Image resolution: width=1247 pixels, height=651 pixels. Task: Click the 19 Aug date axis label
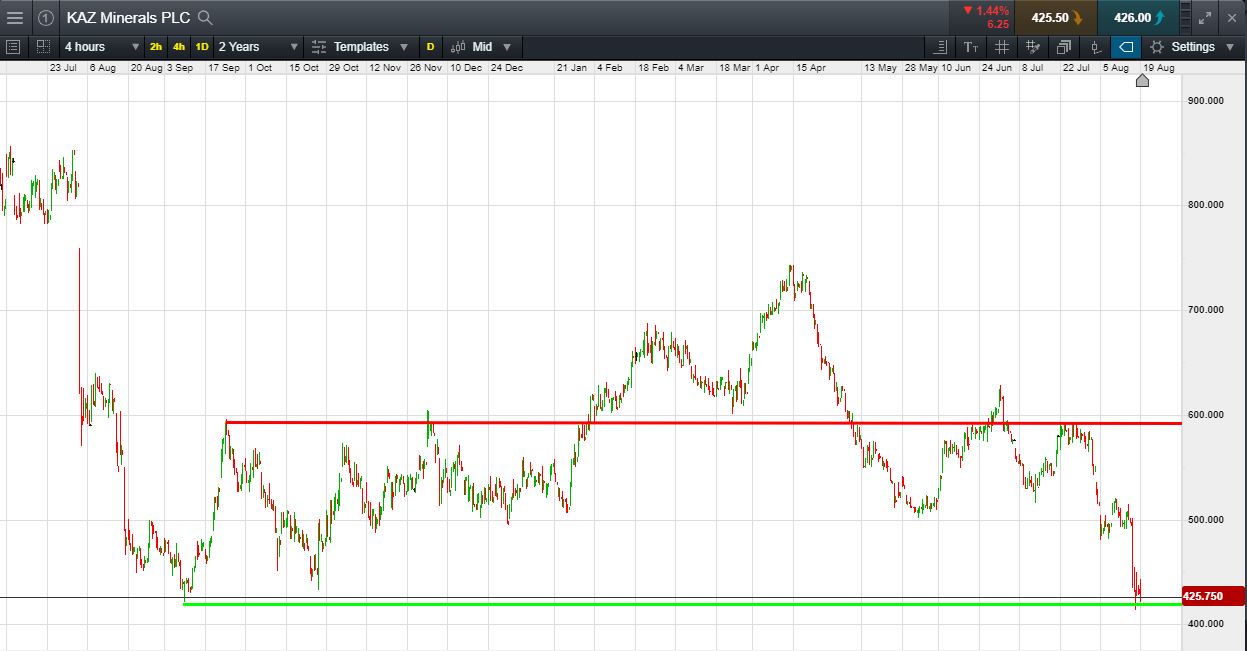point(1158,67)
